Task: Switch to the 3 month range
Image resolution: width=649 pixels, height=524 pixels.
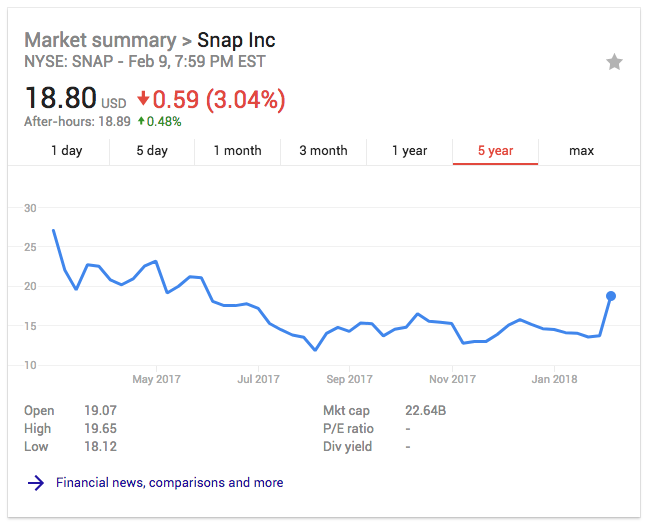Action: click(x=323, y=151)
